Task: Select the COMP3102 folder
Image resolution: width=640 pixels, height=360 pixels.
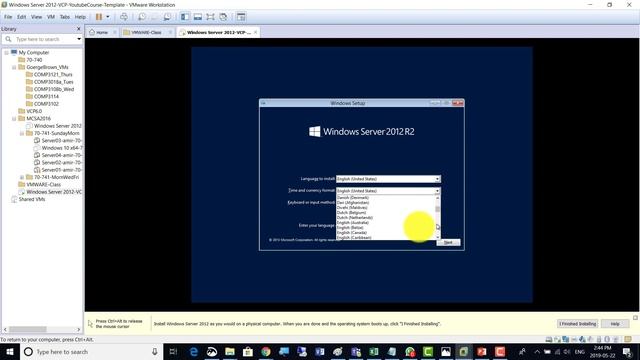Action: [42, 104]
